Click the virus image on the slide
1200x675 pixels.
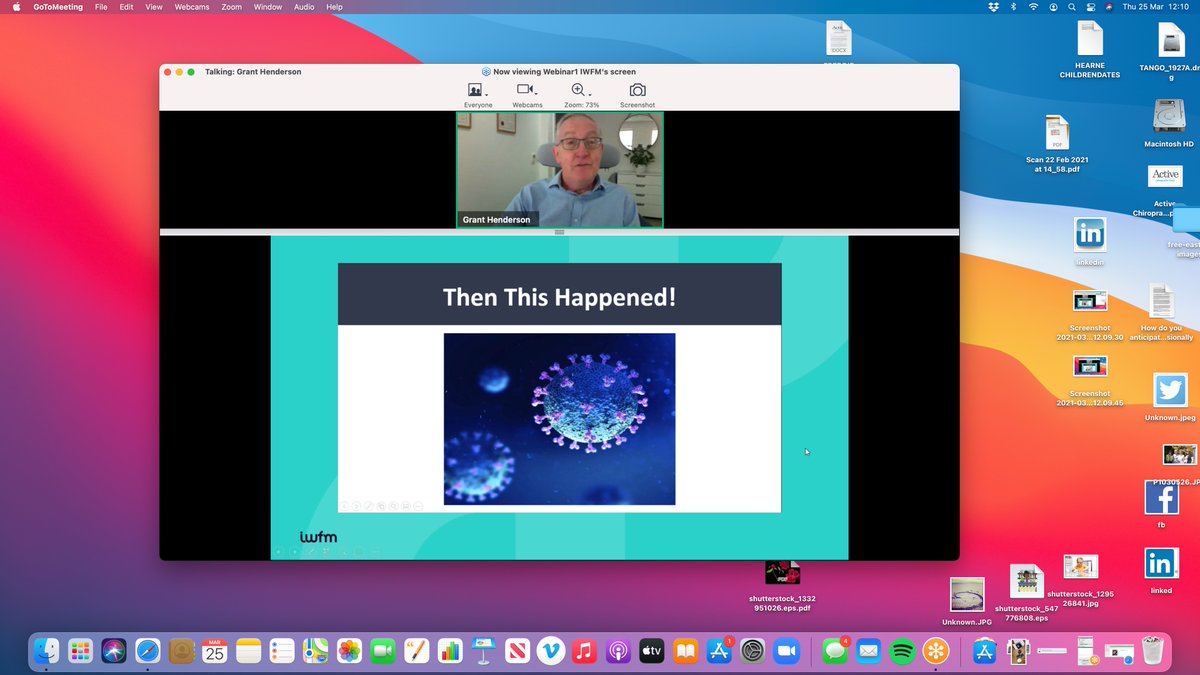(559, 419)
